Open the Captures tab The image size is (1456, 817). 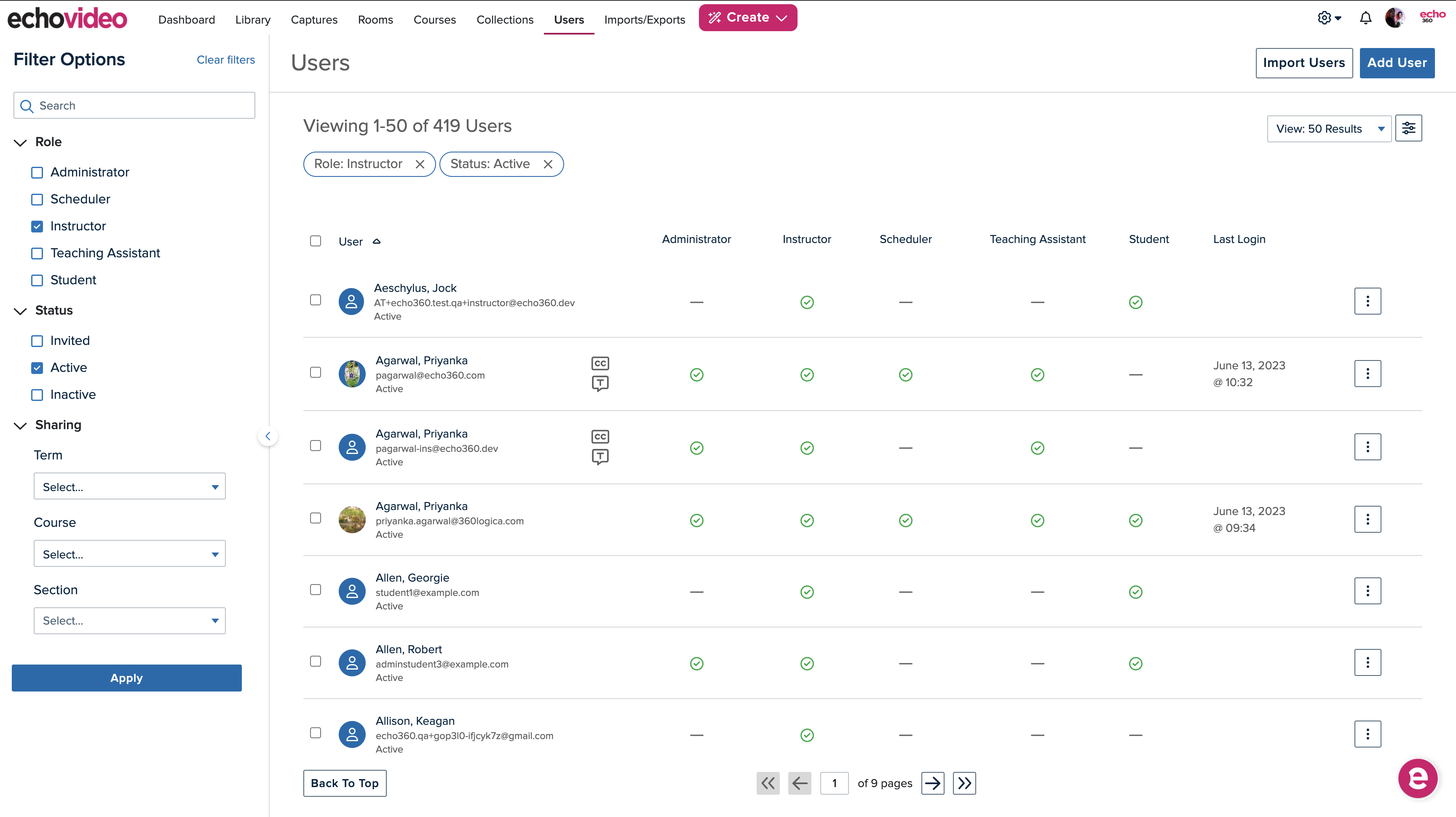[314, 20]
